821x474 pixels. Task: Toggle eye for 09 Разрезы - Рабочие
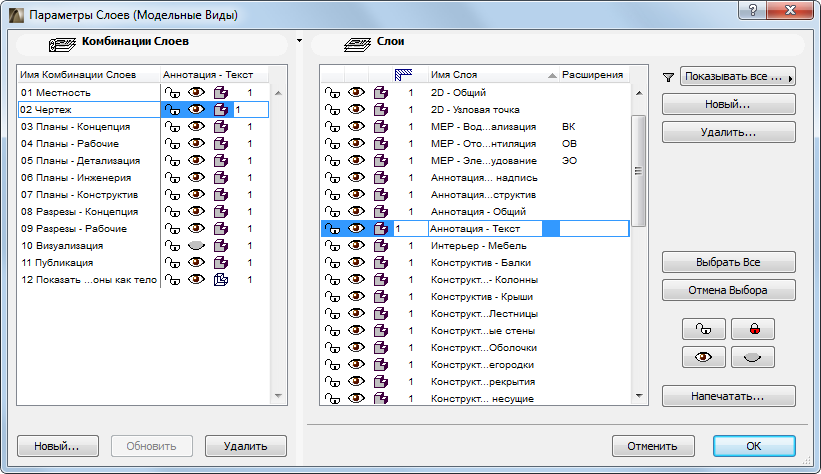(196, 229)
